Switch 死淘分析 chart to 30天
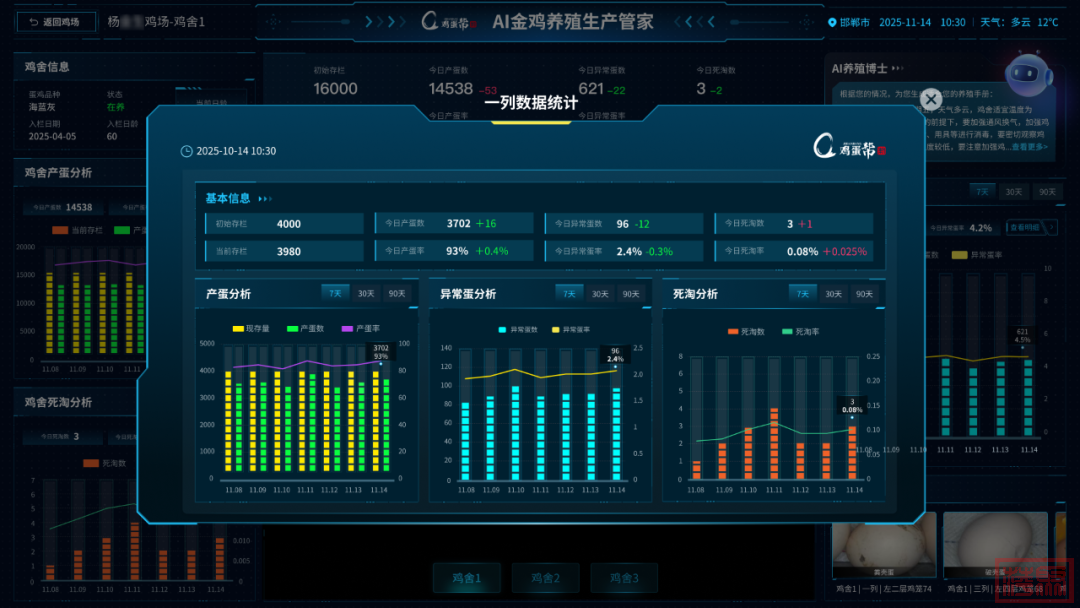 [x=834, y=294]
